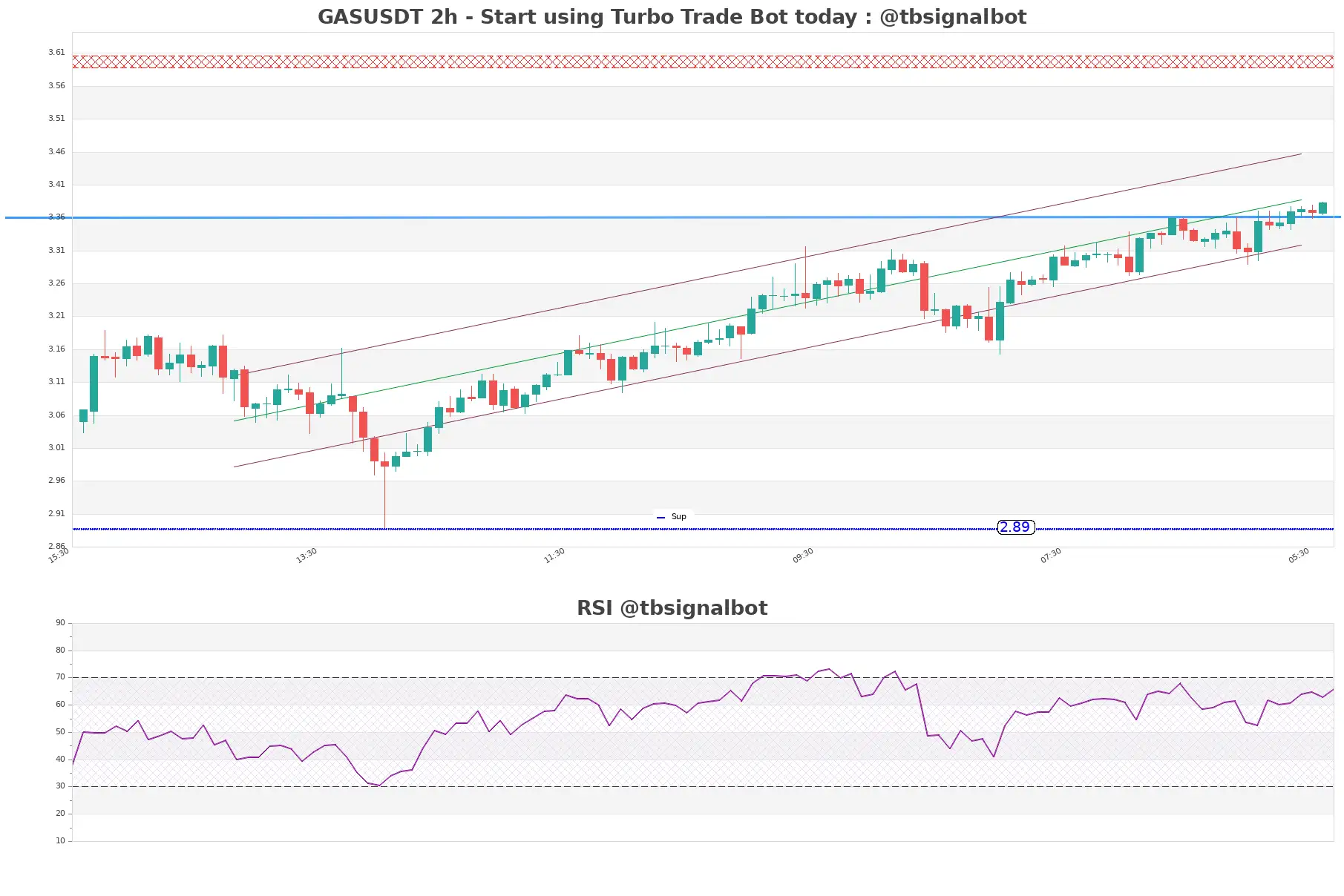Viewport: 1344px width, 896px height.
Task: Click the RSI 20 axis label
Action: coord(60,814)
